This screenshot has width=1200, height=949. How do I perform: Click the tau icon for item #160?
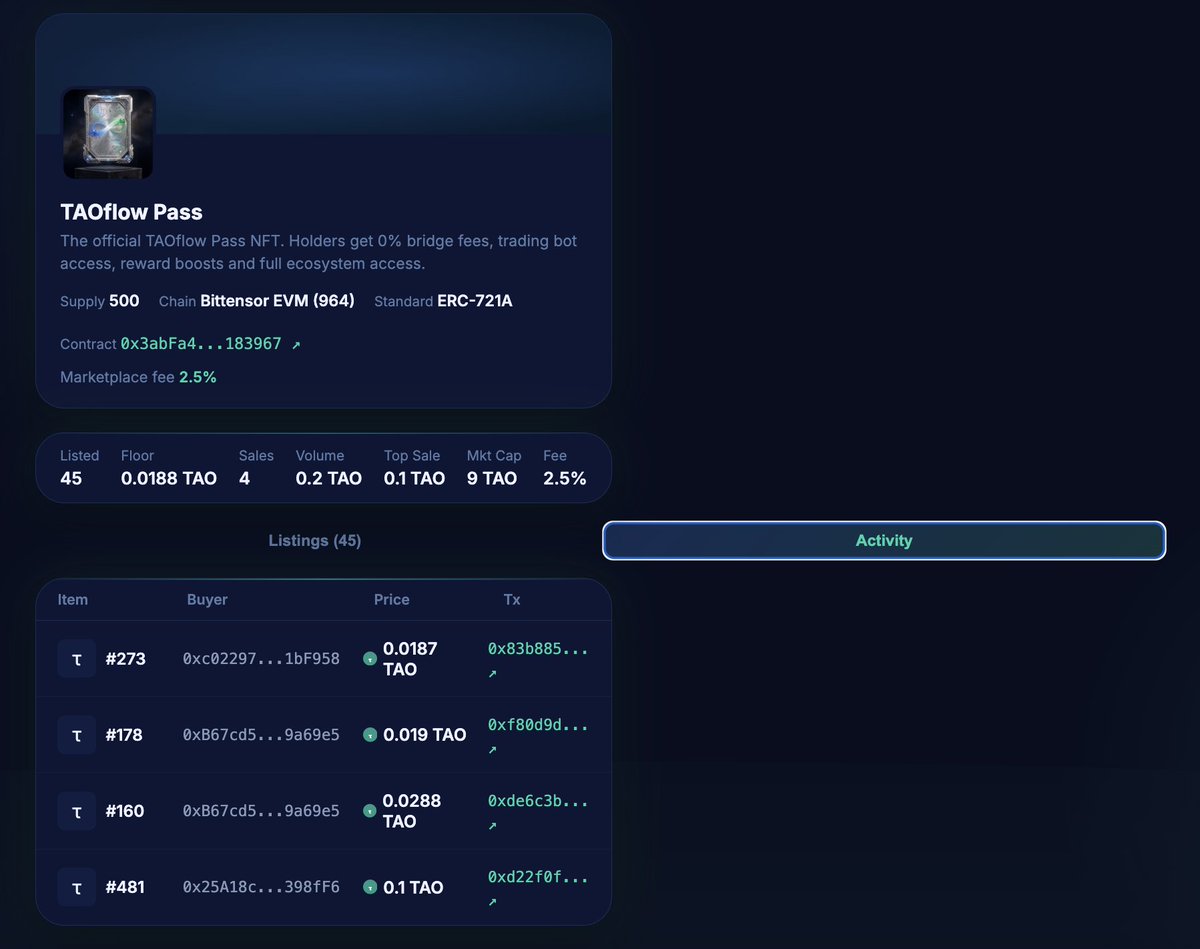click(x=77, y=811)
